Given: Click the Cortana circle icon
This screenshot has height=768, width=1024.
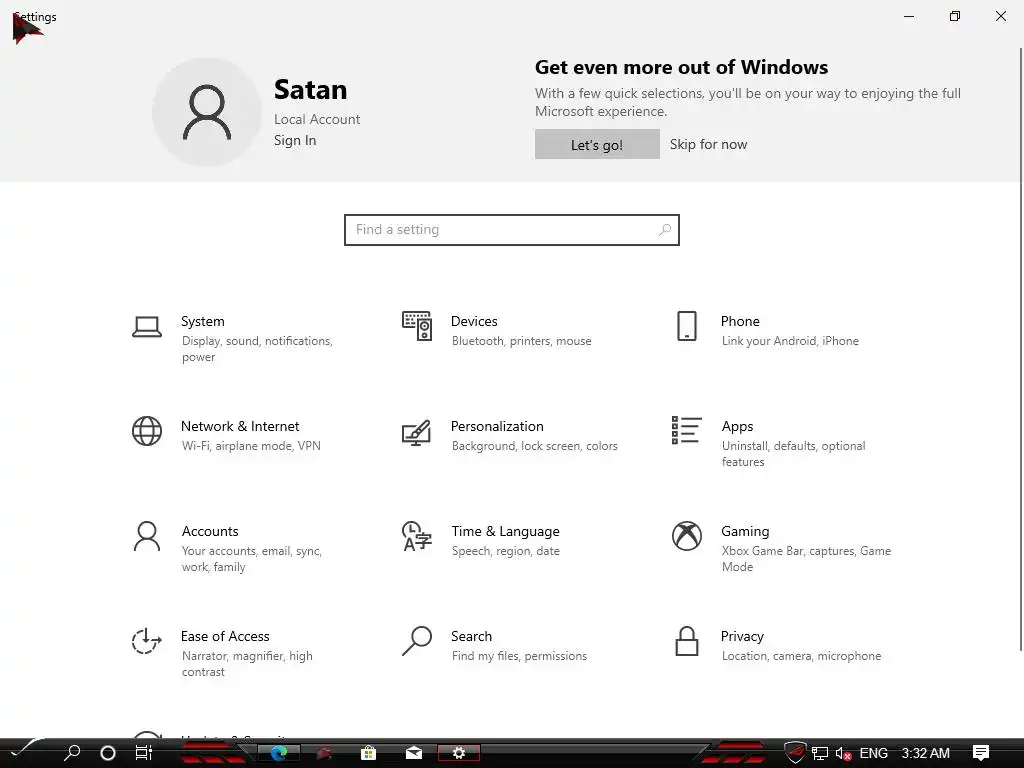Looking at the screenshot, I should click(x=108, y=753).
